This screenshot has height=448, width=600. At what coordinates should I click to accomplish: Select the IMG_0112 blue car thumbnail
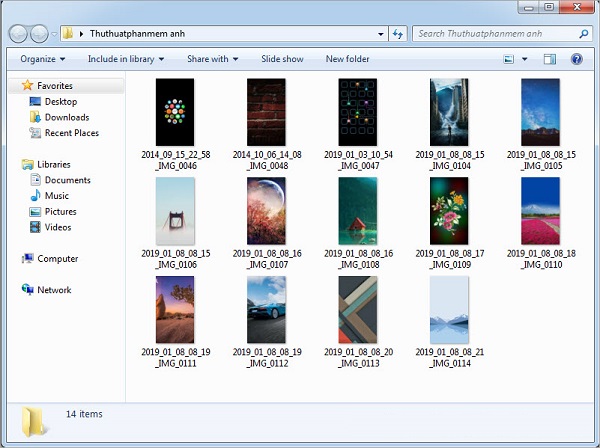(267, 310)
